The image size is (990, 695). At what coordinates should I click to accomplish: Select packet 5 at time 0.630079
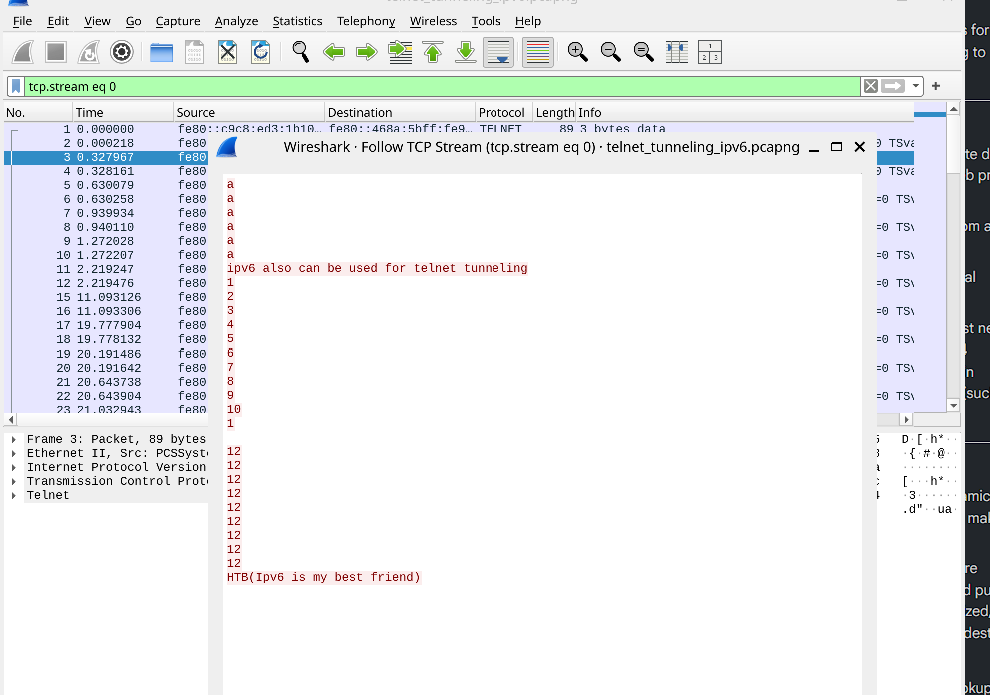(106, 185)
